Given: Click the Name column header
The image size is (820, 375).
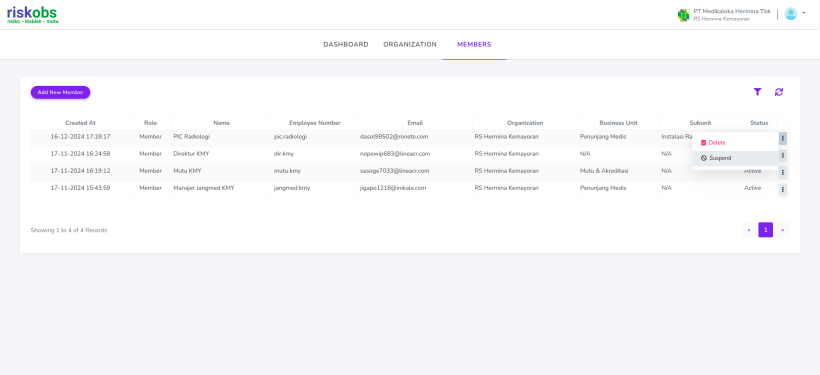Looking at the screenshot, I should (221, 123).
